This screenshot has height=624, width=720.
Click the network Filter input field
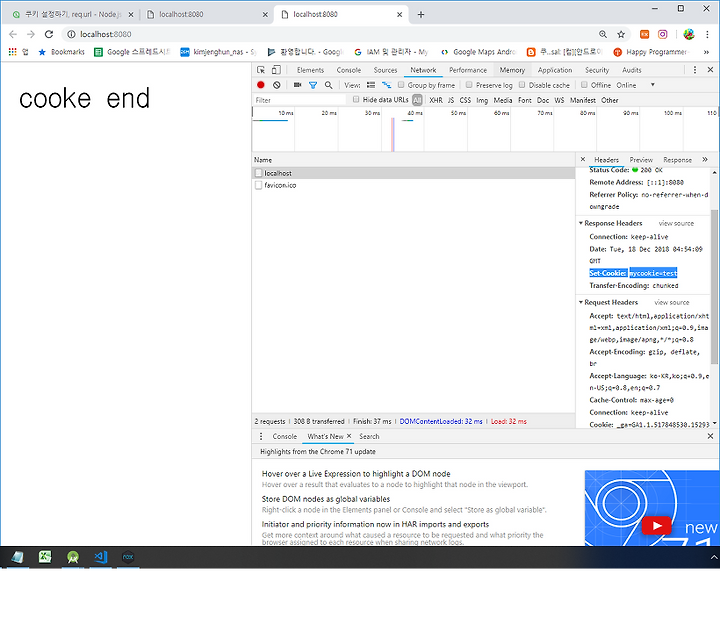[x=299, y=100]
